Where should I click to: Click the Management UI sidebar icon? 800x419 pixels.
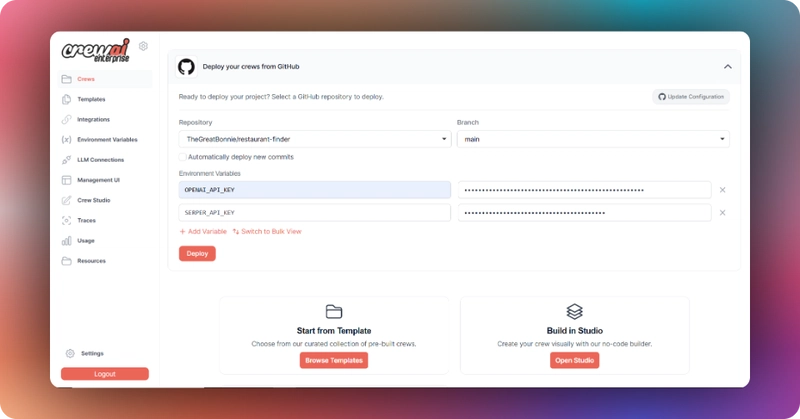[x=66, y=180]
